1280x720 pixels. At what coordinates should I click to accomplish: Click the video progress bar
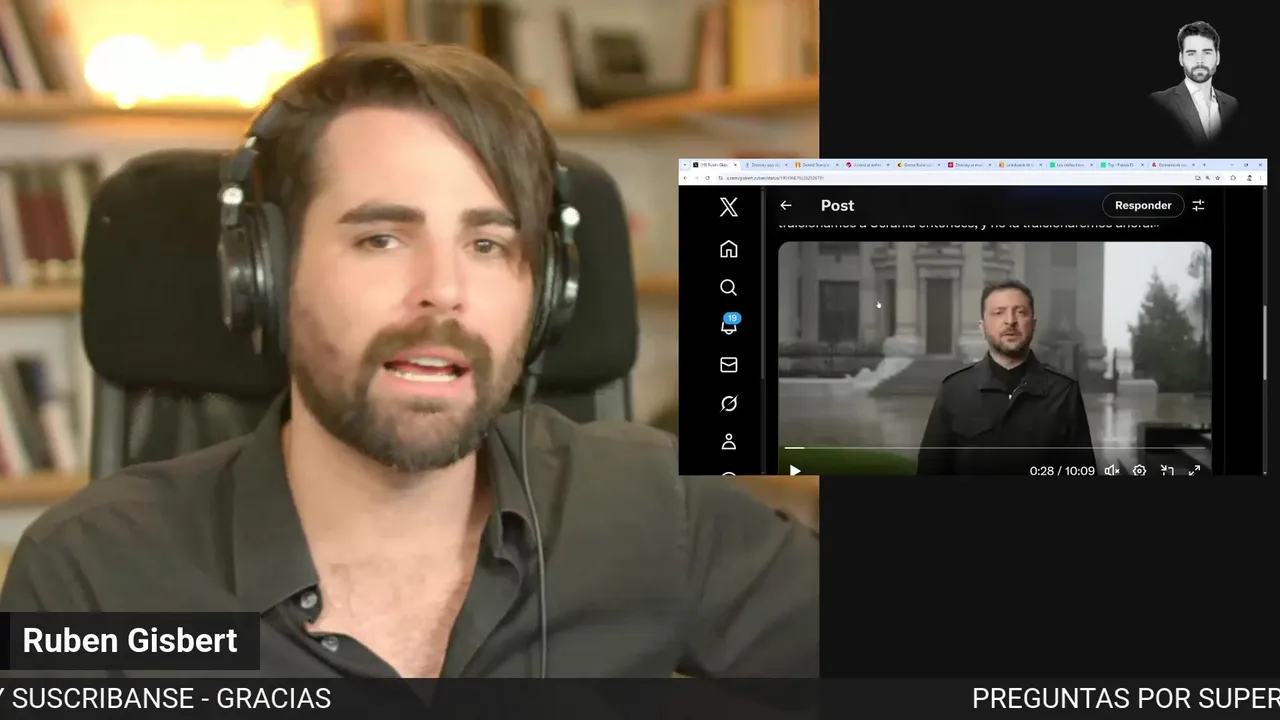pos(995,448)
